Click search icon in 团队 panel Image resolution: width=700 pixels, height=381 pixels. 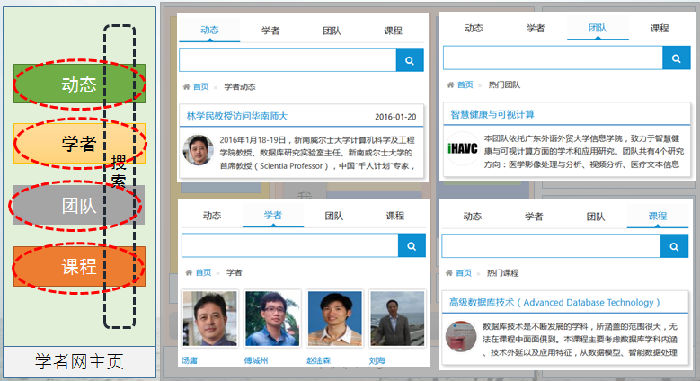(x=676, y=58)
